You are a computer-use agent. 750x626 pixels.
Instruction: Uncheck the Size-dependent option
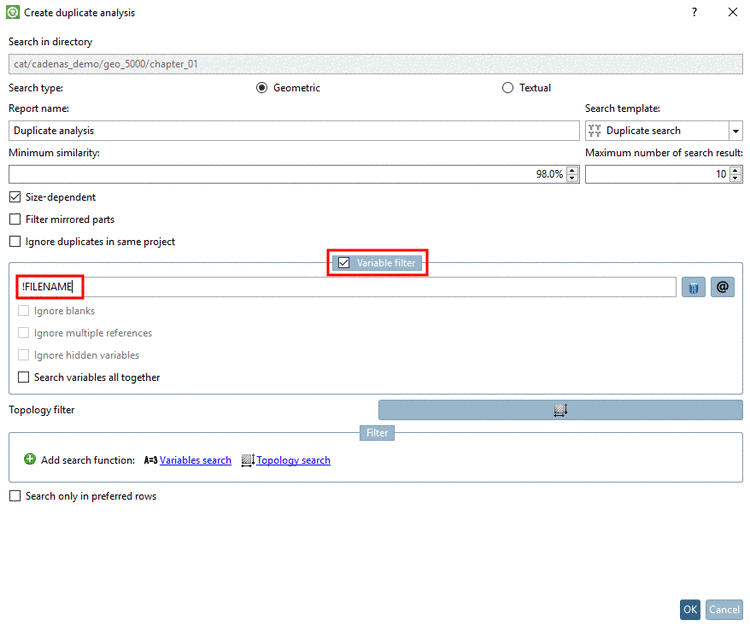[x=15, y=197]
